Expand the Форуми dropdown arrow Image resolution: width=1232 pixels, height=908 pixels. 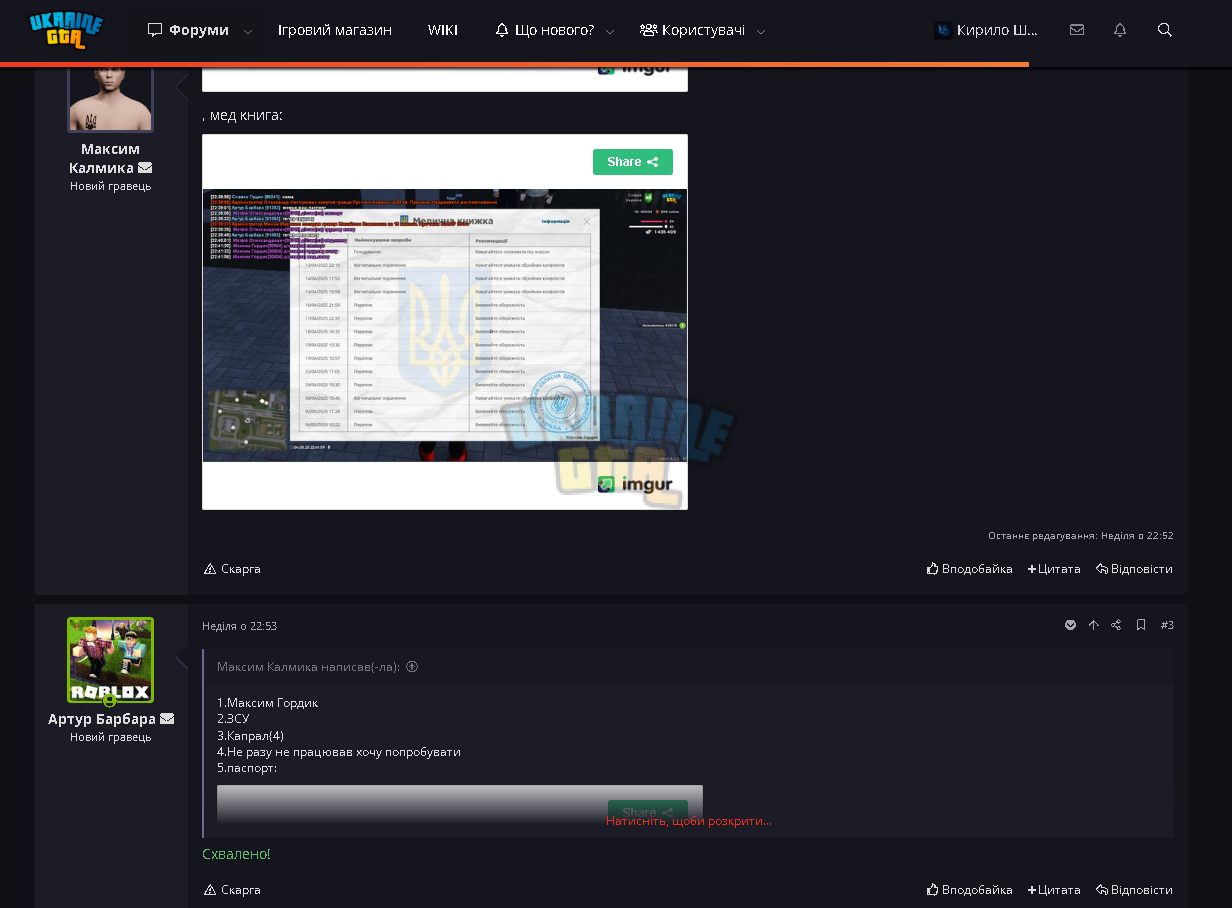click(x=248, y=31)
